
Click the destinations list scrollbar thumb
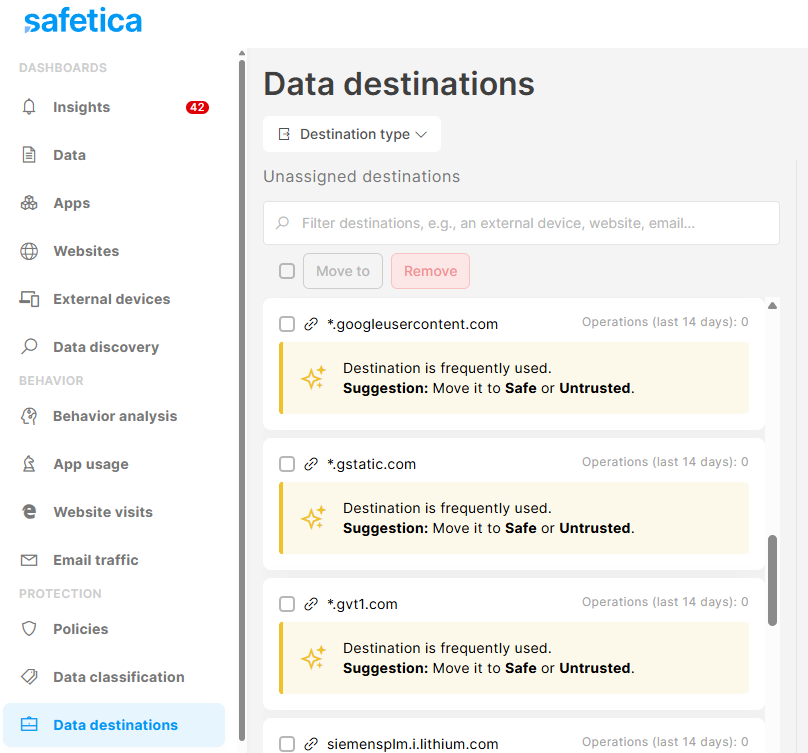point(772,580)
